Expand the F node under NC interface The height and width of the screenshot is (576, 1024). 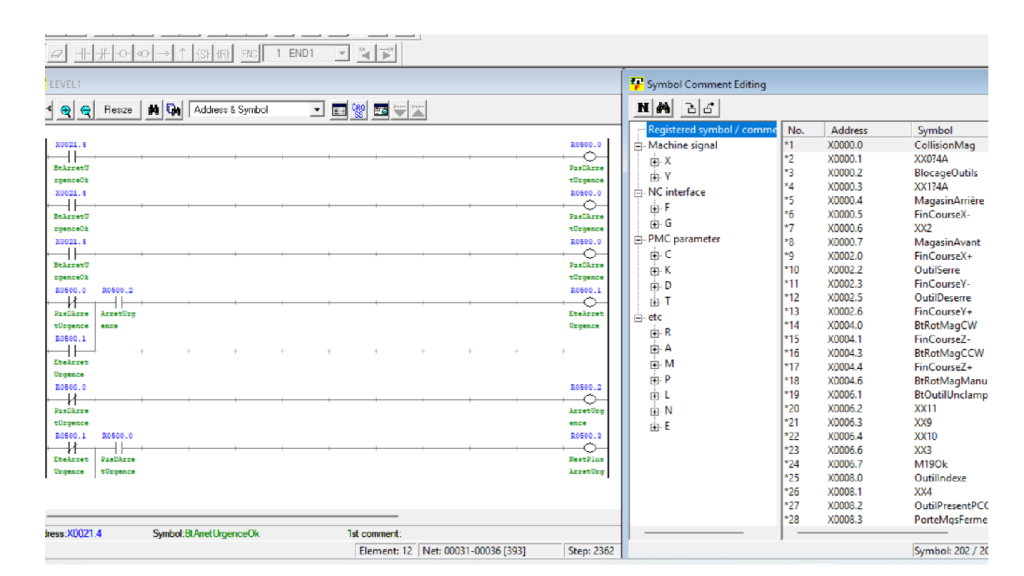click(654, 208)
